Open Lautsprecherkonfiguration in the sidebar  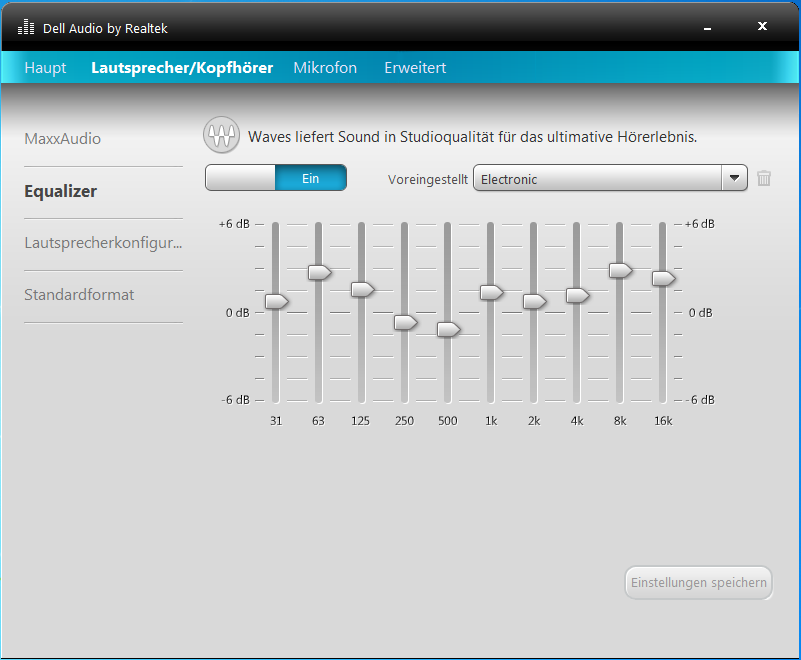103,243
